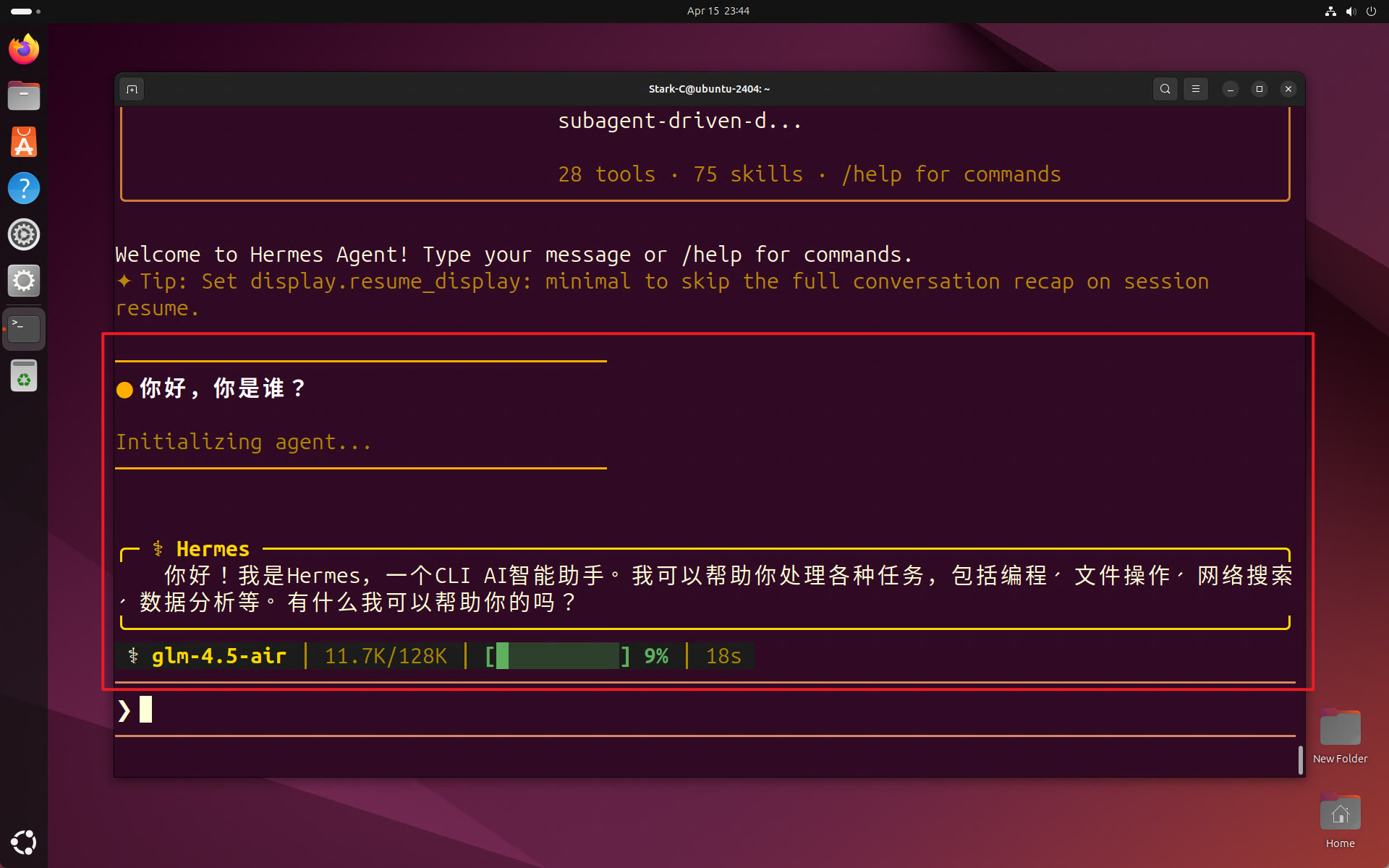Click the 'glm-4.5-air' model label

click(x=219, y=656)
